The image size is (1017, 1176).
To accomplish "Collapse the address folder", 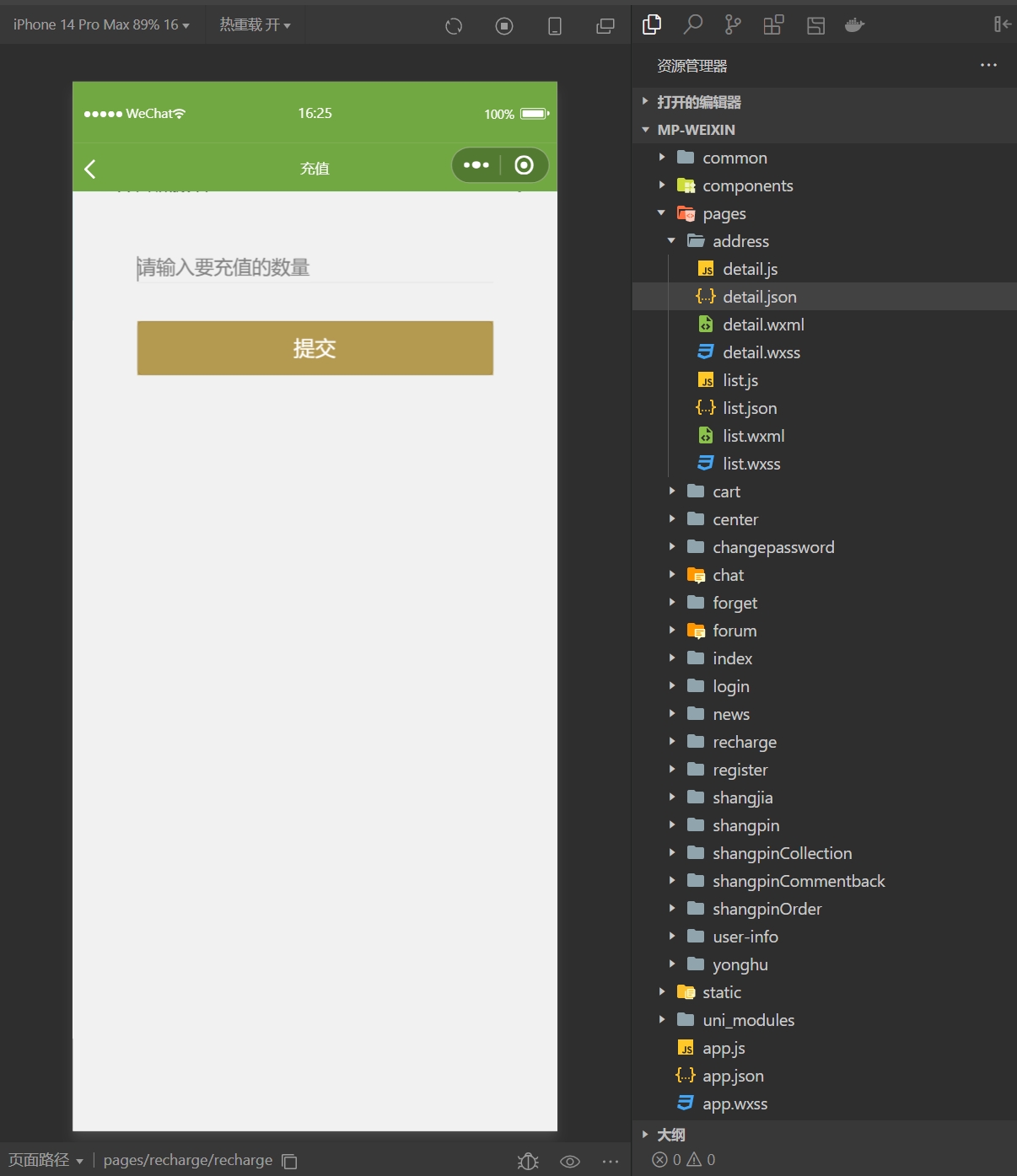I will click(x=824, y=241).
